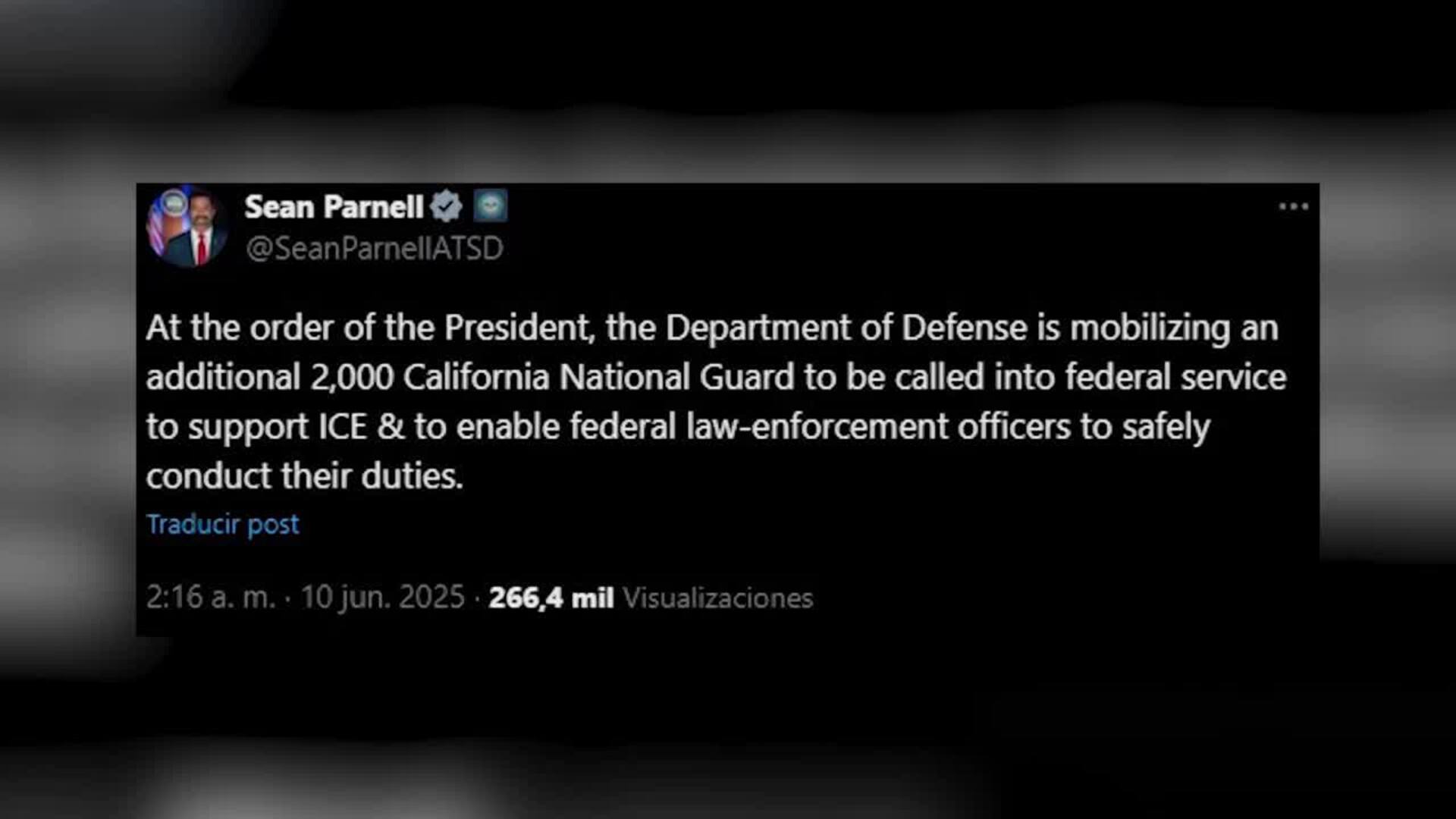This screenshot has width=1456, height=819.
Task: Click the 10 jun. 2025 post date
Action: (382, 598)
